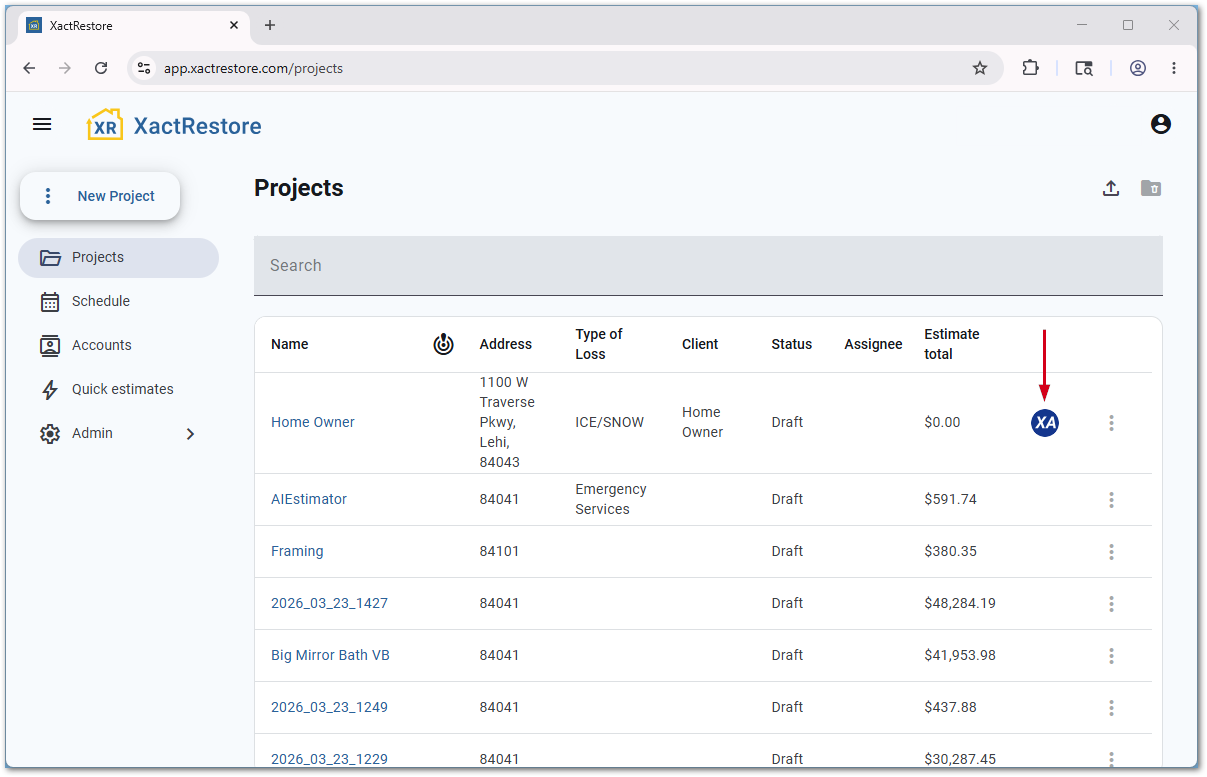1207x777 pixels.
Task: Click the browser forward arrow
Action: 65,68
